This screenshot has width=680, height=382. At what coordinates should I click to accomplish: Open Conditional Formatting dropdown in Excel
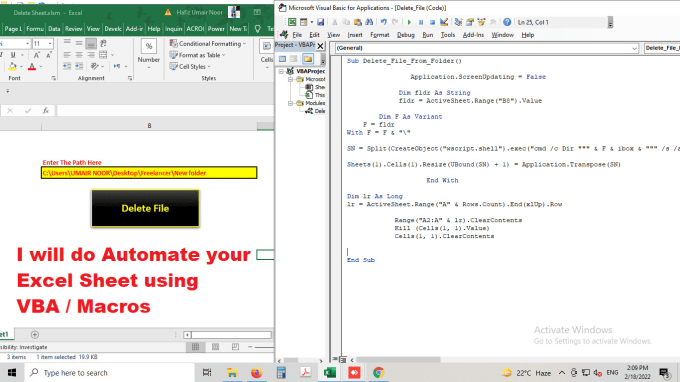(208, 44)
